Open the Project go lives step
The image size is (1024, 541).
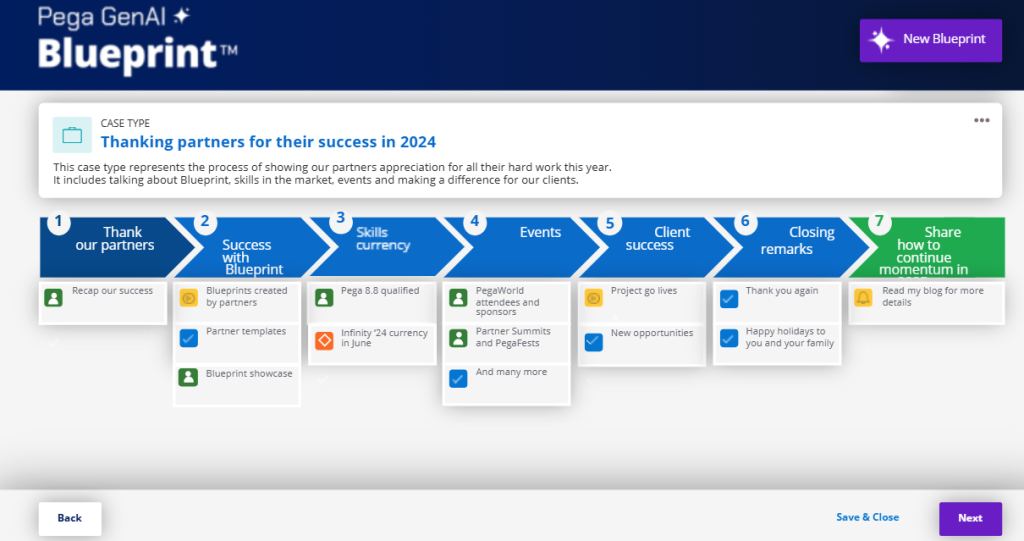pos(642,303)
